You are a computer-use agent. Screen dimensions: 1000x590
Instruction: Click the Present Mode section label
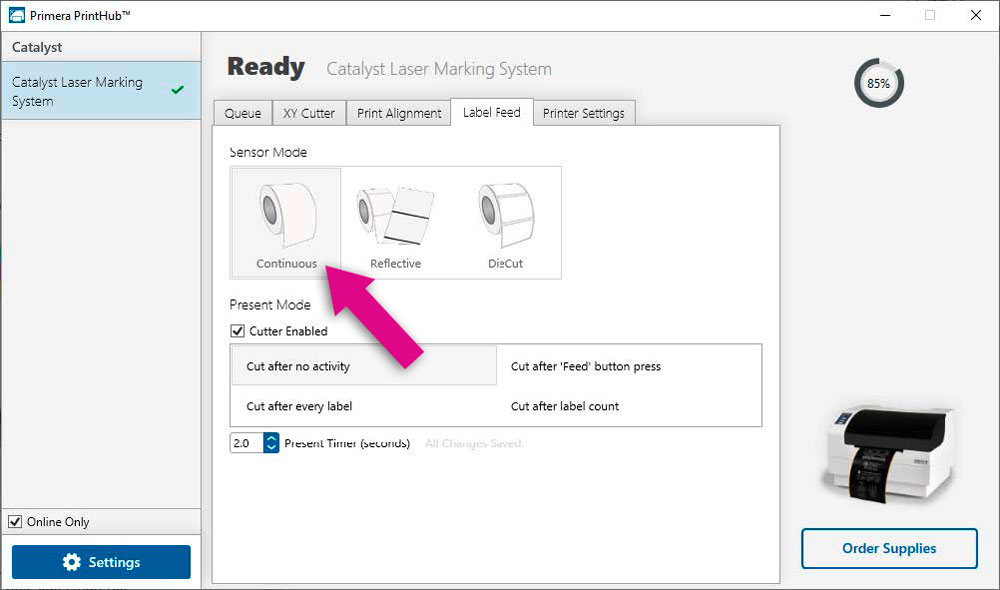pyautogui.click(x=270, y=305)
